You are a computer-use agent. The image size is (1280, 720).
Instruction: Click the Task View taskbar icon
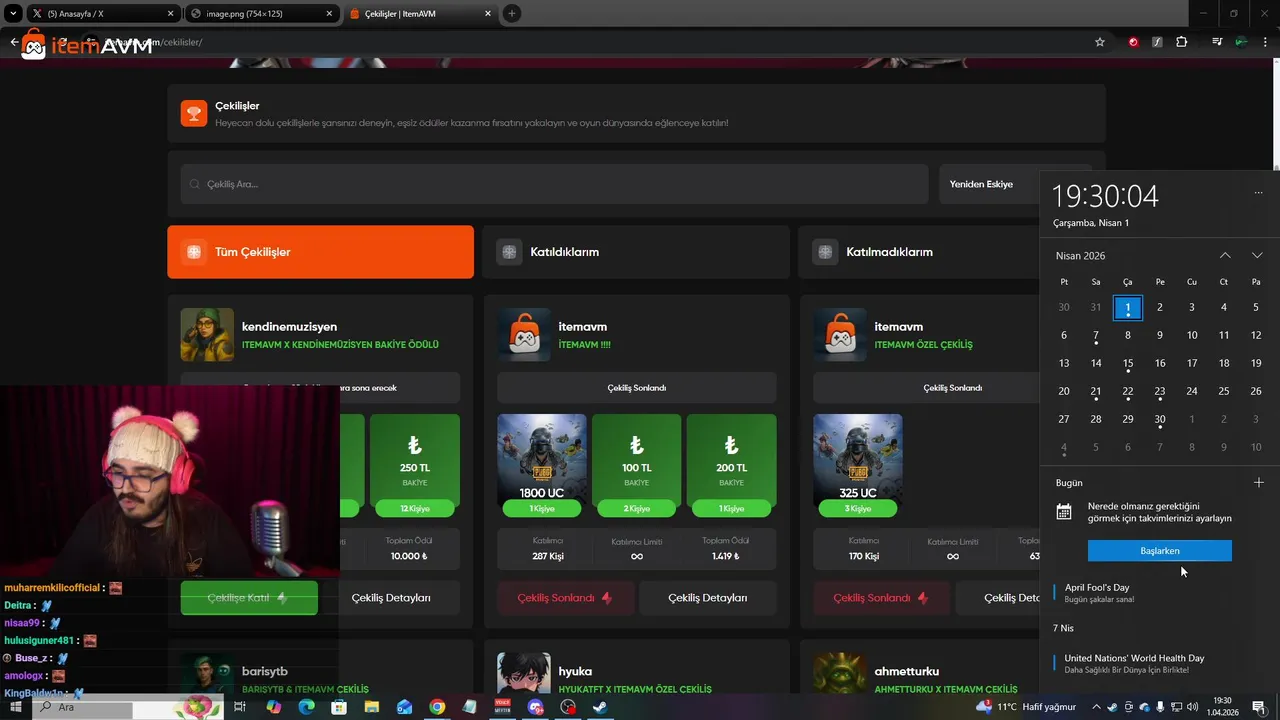click(x=240, y=707)
